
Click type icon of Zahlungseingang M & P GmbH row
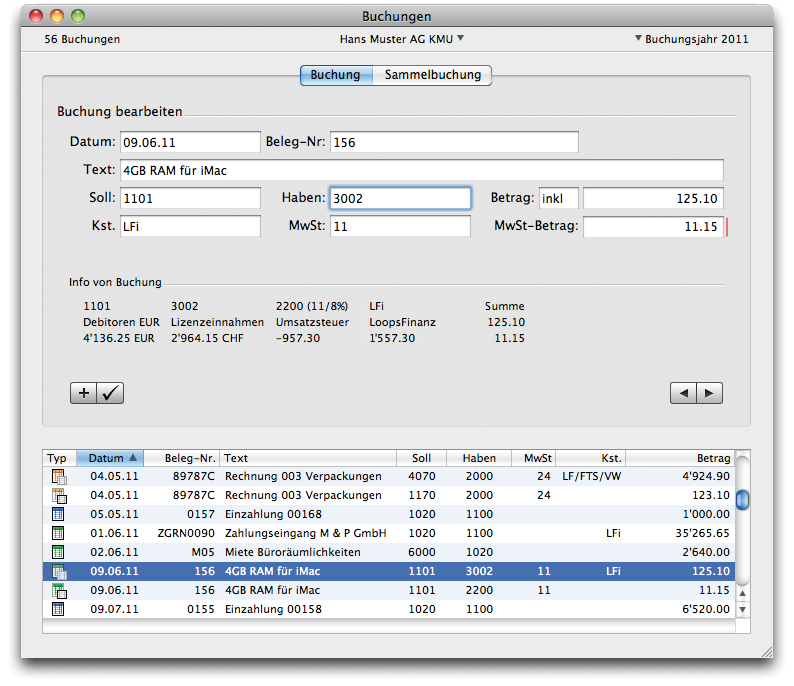(58, 533)
